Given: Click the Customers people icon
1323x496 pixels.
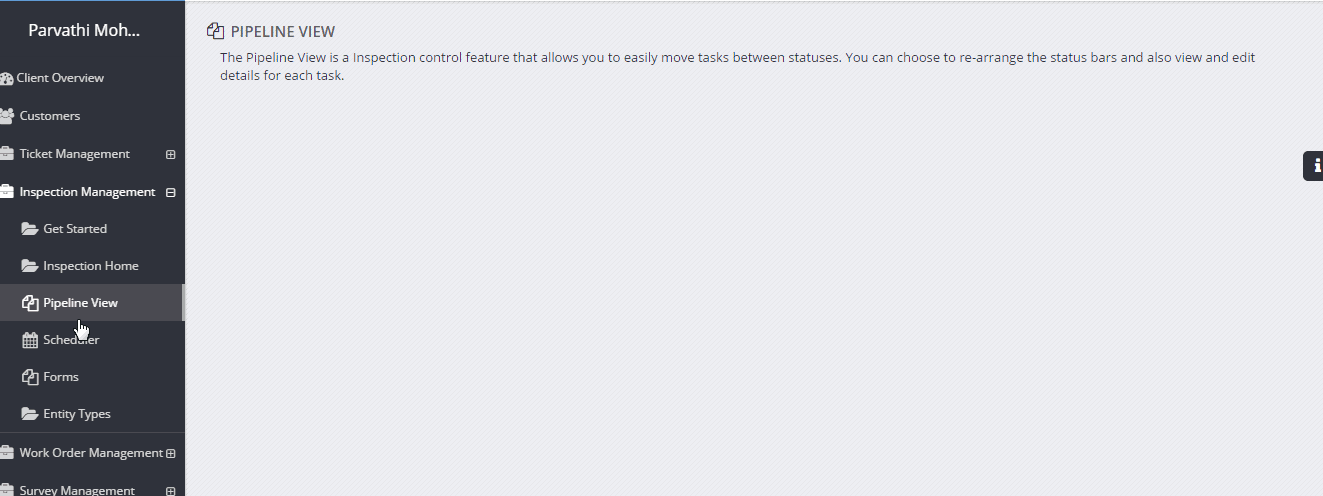Looking at the screenshot, I should click(6, 116).
